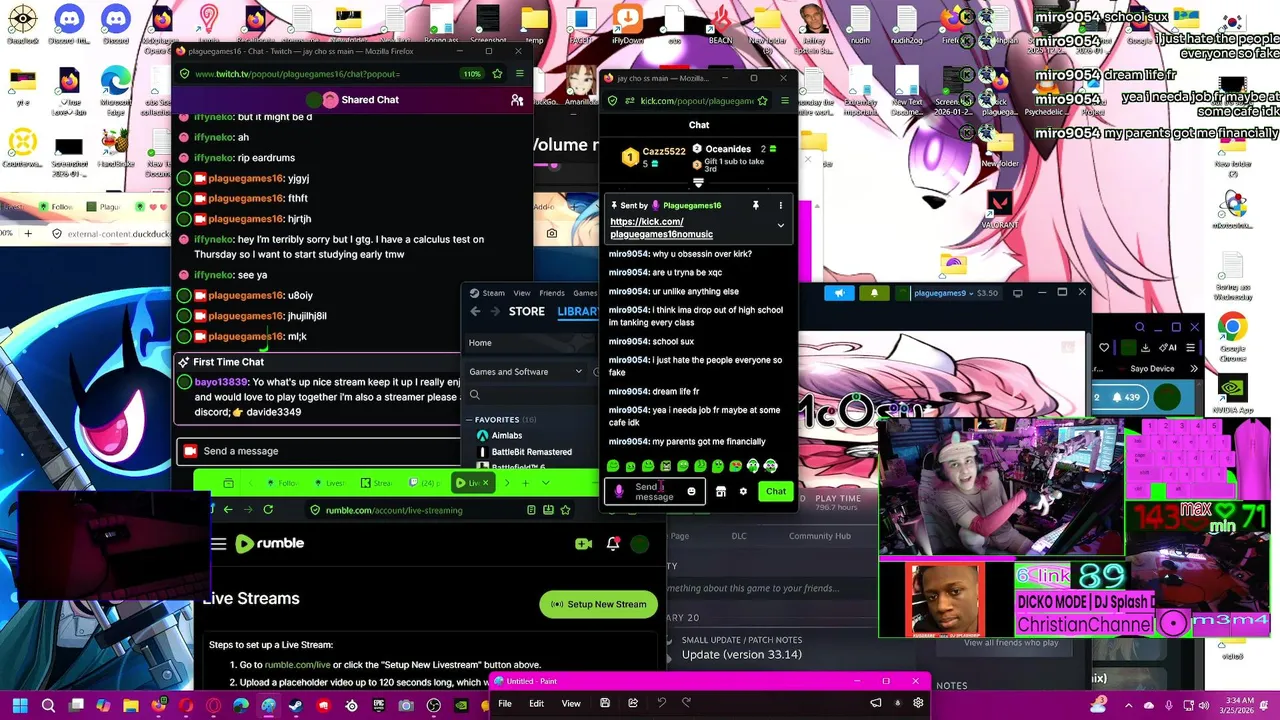1280x720 pixels.
Task: Switch to Steam STORE tab
Action: 527,312
